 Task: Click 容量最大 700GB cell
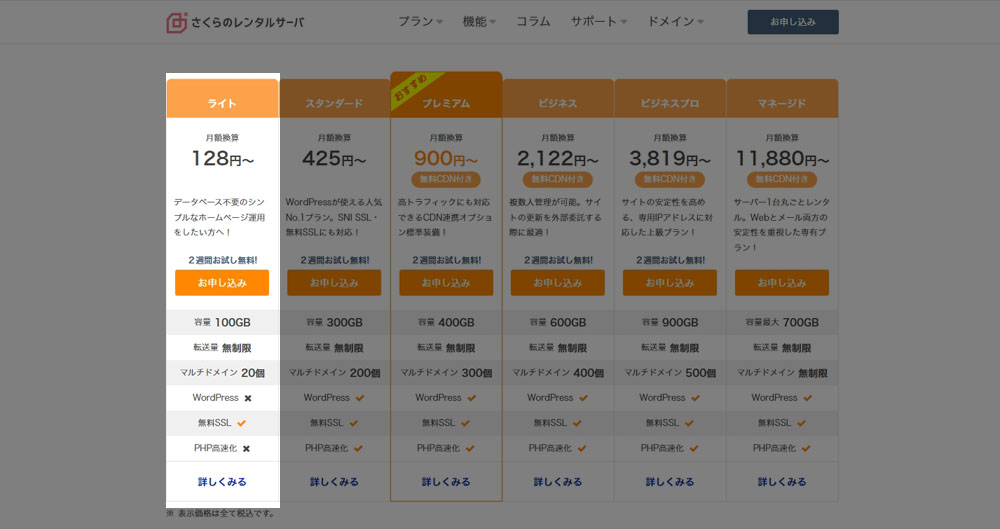782,322
